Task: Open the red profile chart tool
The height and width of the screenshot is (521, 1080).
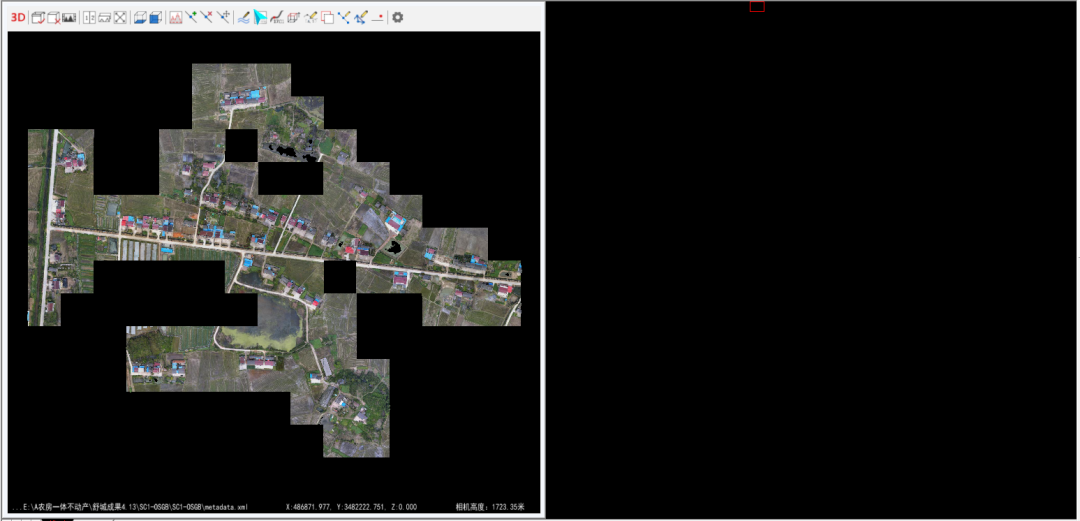Action: tap(176, 17)
